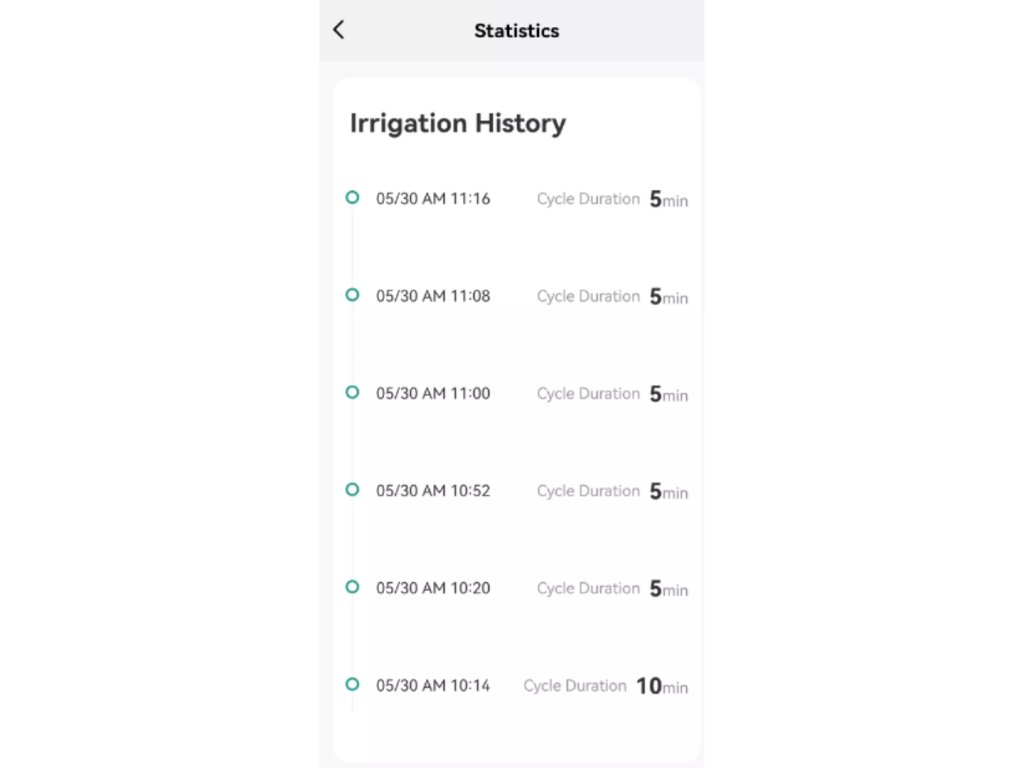Click the Statistics page title
This screenshot has width=1024, height=768.
tap(516, 31)
